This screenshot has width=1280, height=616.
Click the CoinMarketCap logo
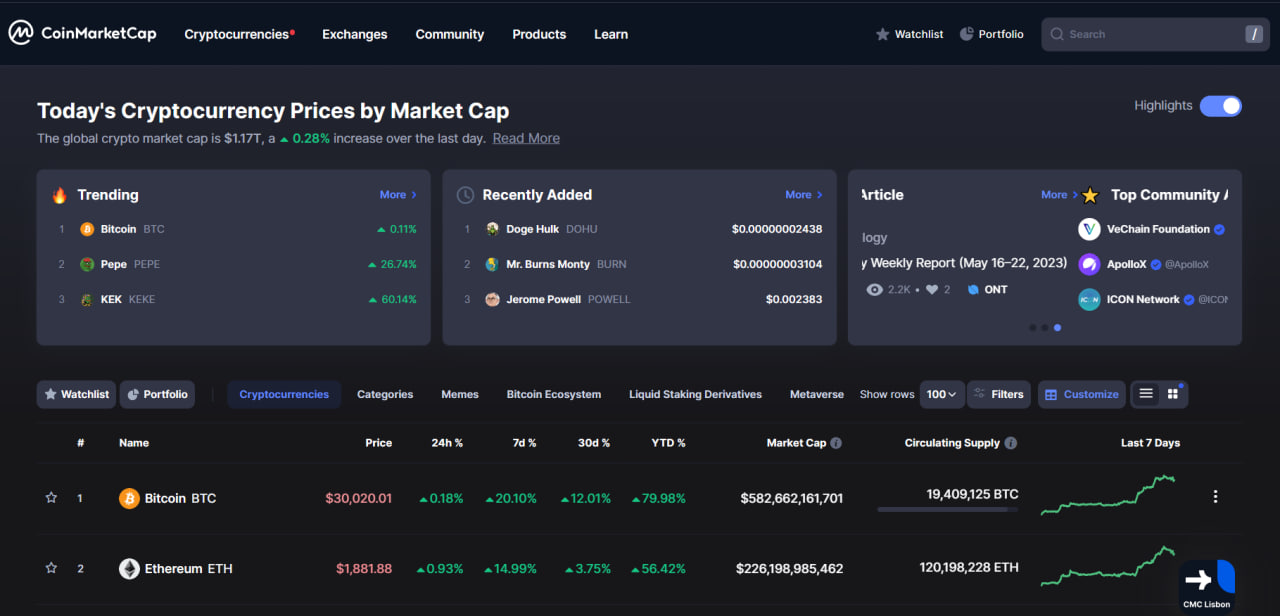[83, 33]
